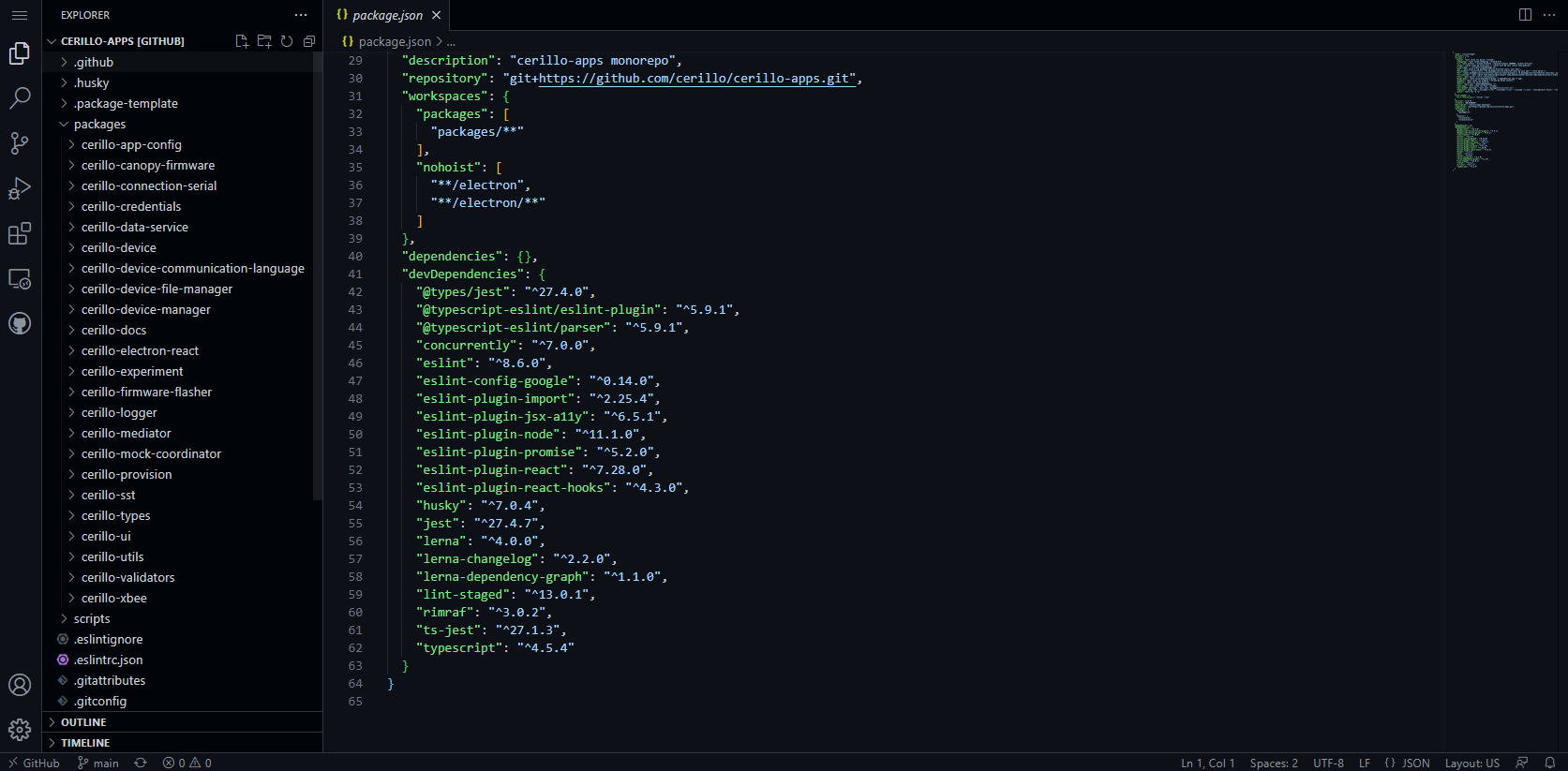The height and width of the screenshot is (771, 1568).
Task: Open the notifications bell
Action: point(1550,763)
